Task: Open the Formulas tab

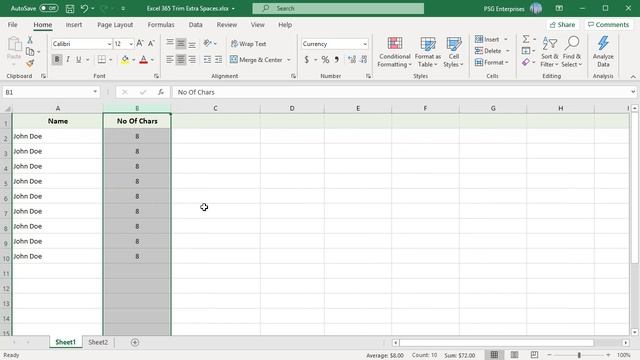Action: click(x=161, y=25)
